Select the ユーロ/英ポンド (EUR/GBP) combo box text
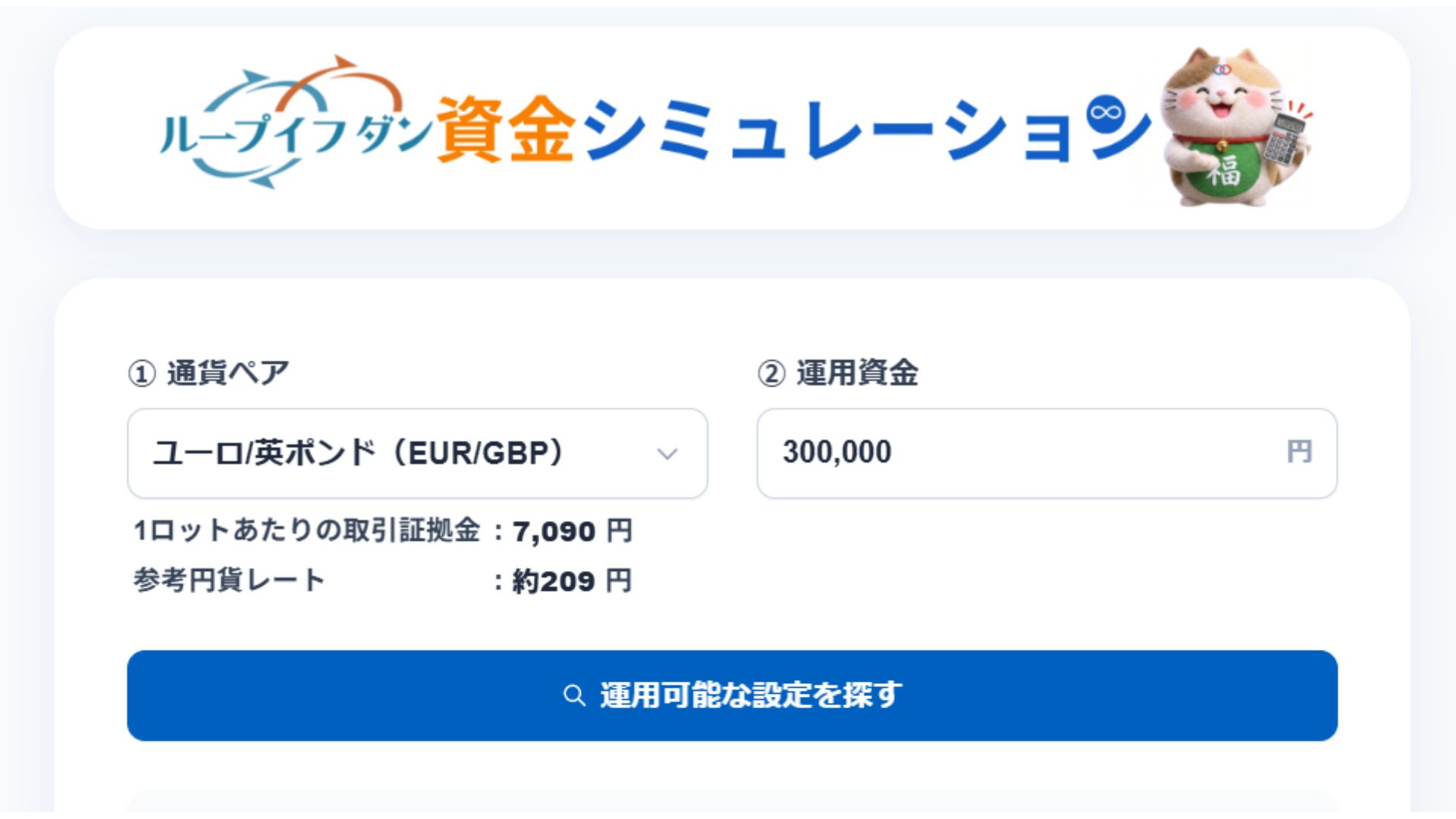 pos(358,453)
